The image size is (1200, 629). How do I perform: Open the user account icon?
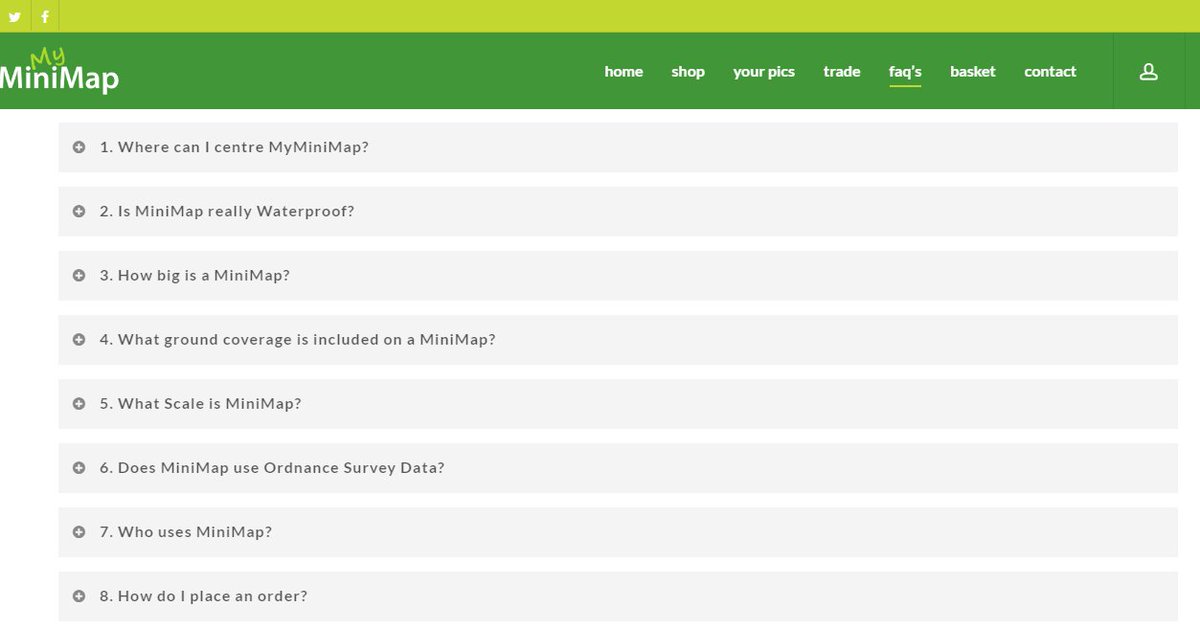(x=1148, y=72)
